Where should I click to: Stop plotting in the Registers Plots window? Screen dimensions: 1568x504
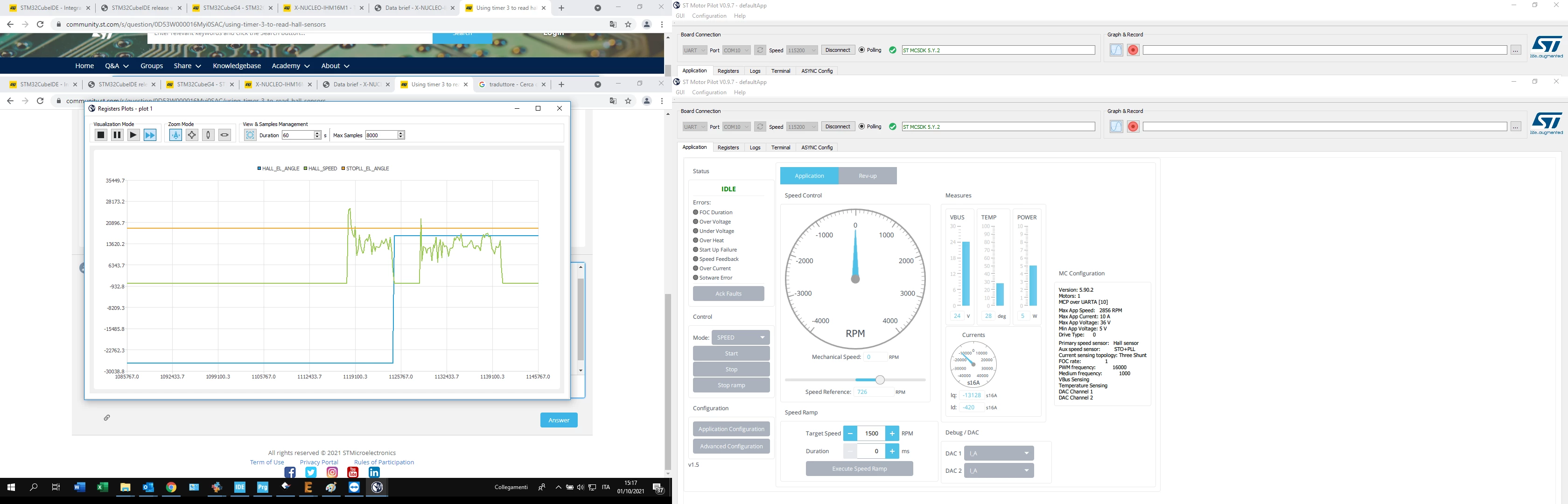pos(101,135)
